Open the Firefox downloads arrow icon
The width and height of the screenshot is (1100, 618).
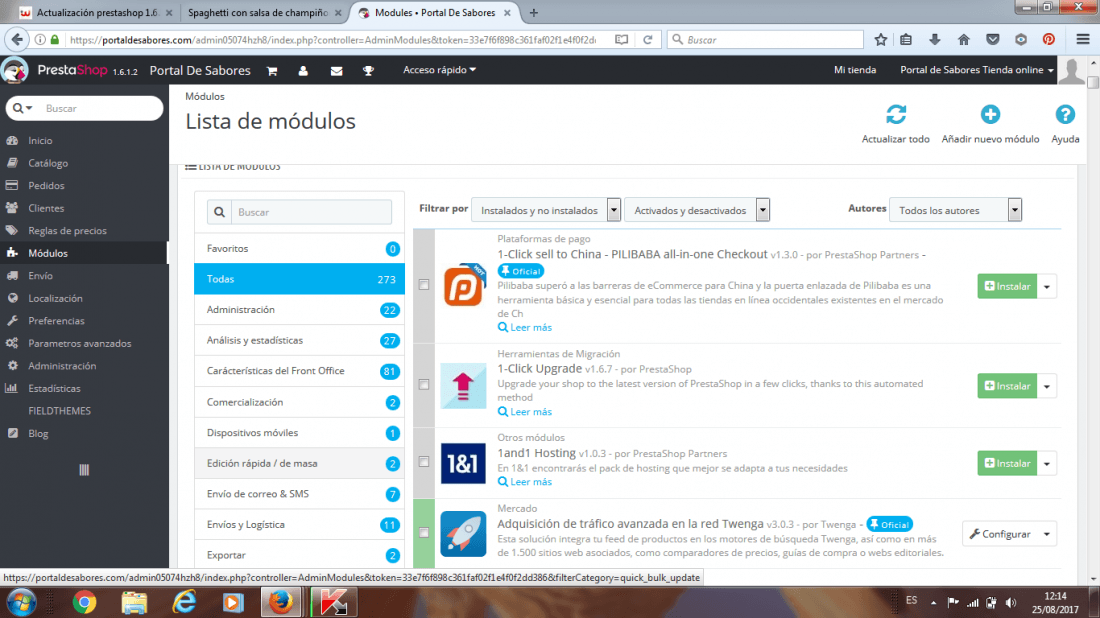tap(934, 40)
